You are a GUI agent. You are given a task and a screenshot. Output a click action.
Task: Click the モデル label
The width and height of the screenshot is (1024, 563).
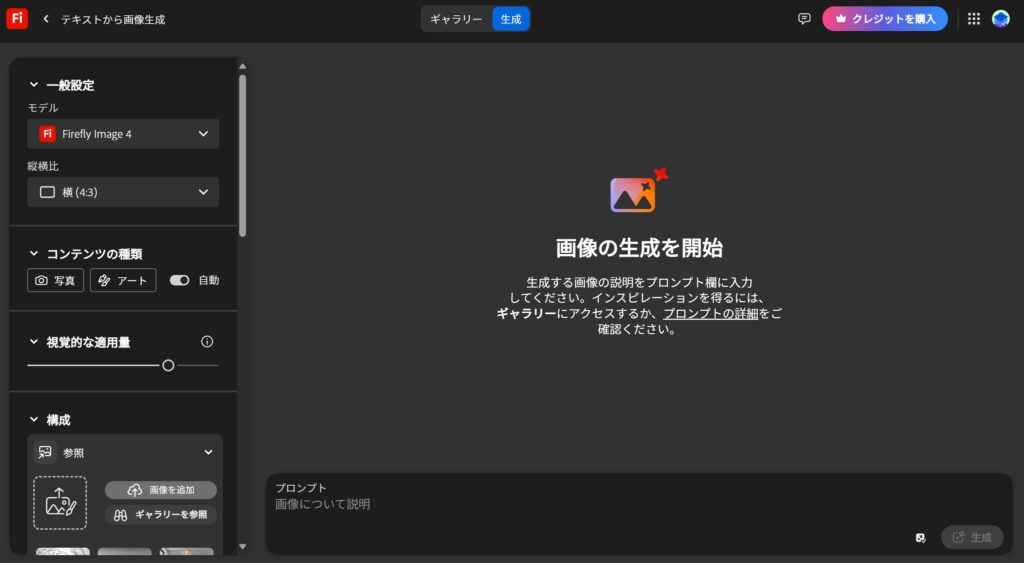pos(43,108)
